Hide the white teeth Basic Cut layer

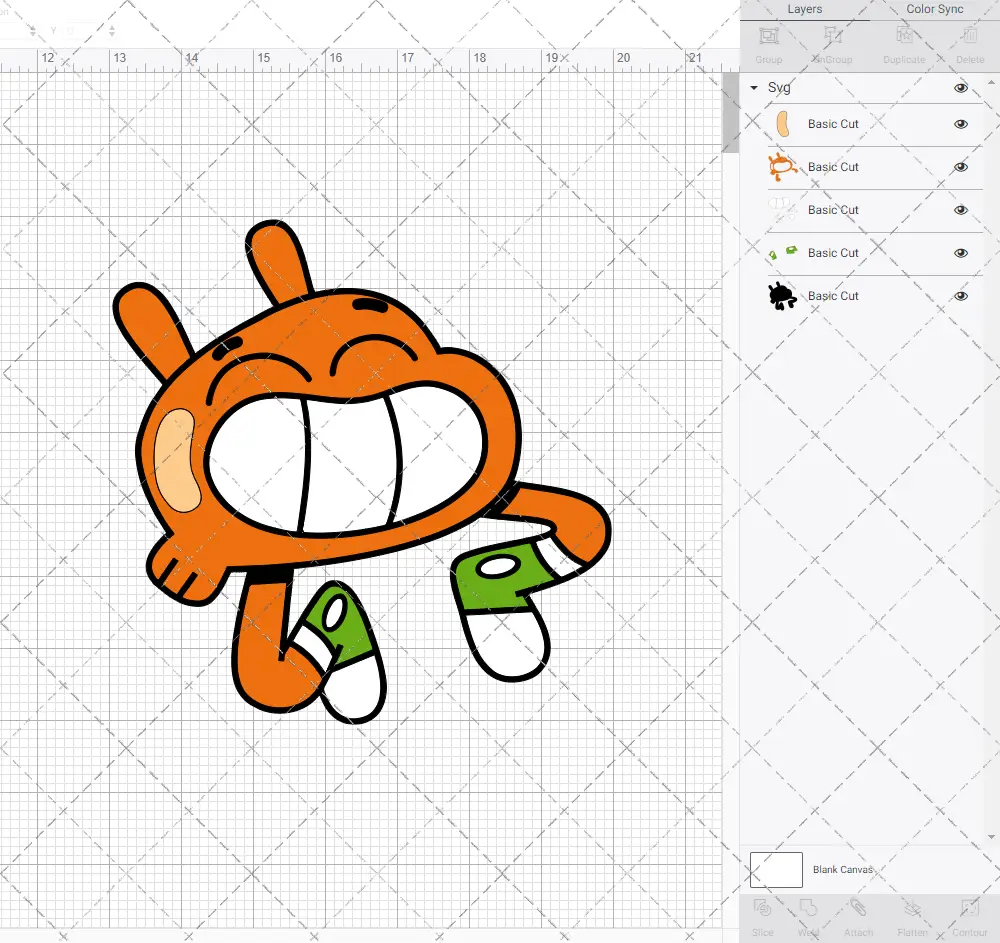(x=960, y=210)
